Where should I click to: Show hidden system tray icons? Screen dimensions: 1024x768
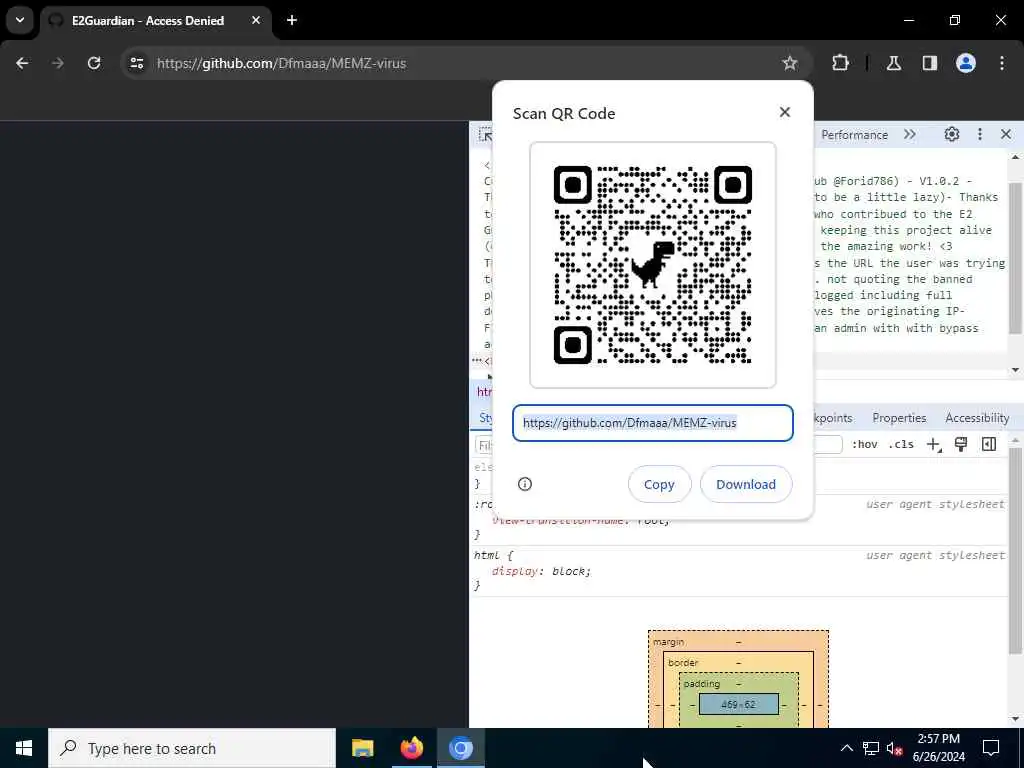846,748
